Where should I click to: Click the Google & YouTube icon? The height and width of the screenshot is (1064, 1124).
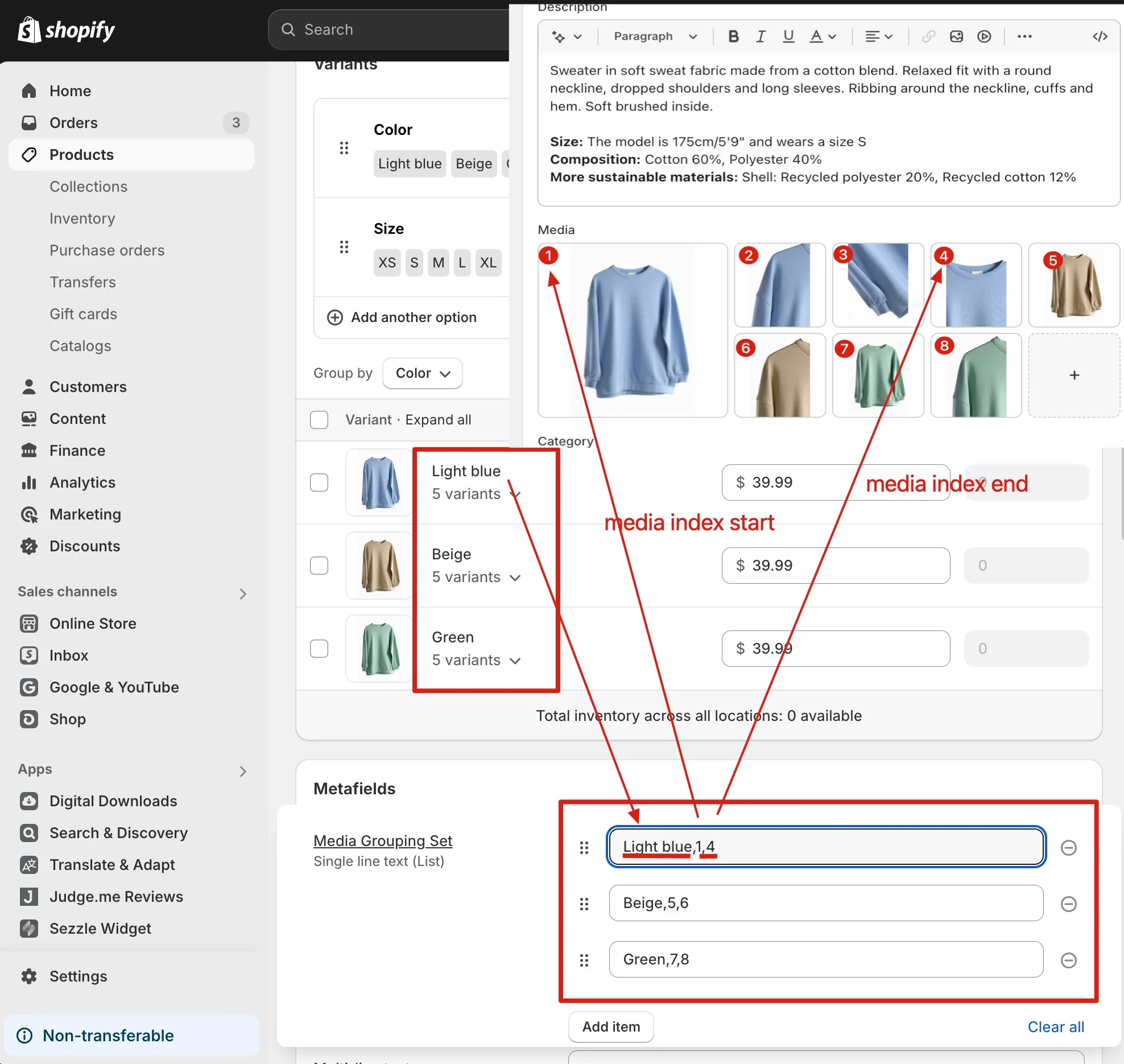tap(29, 687)
